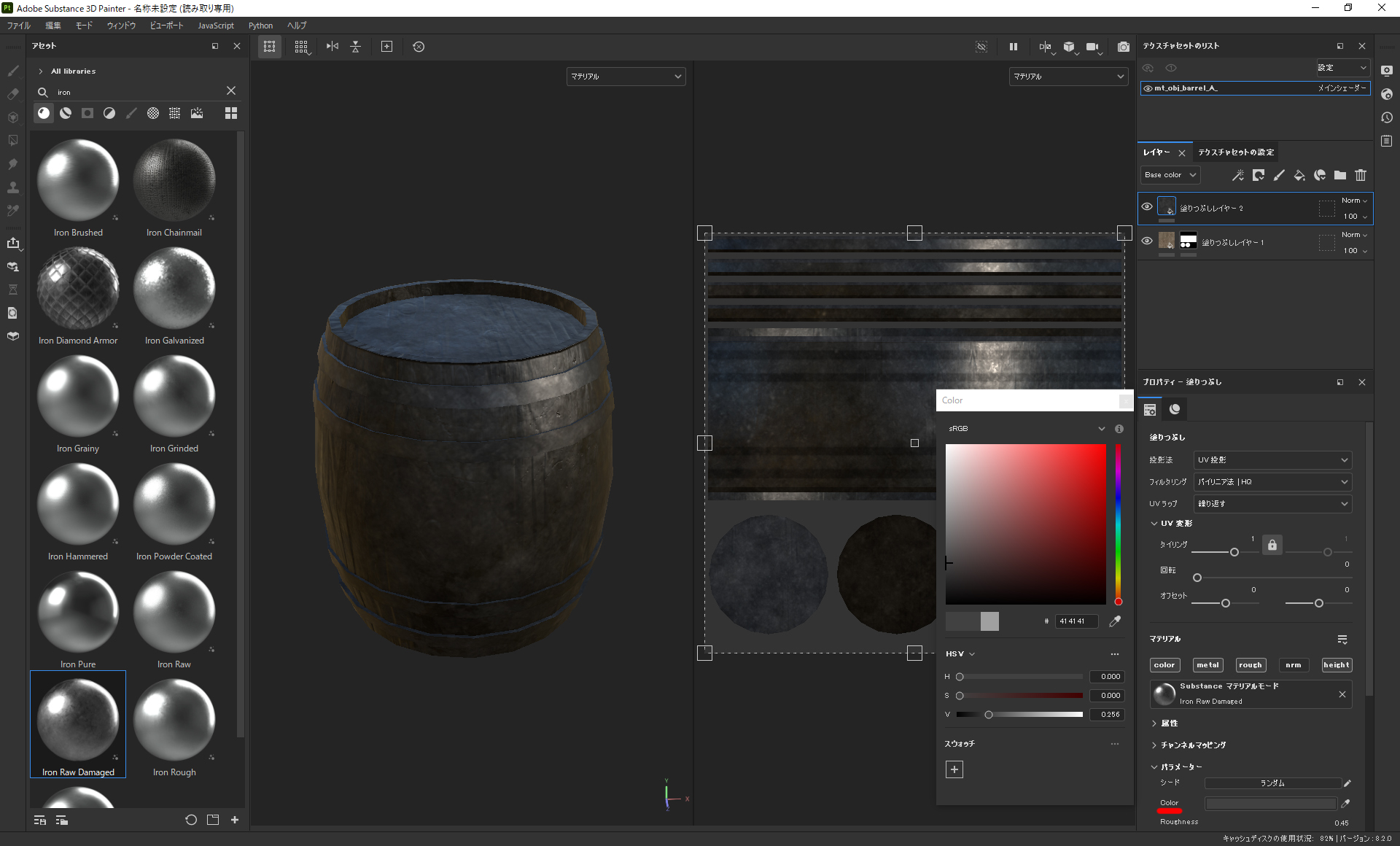Toggle visibility of 塗りつぶしレイヤー 1
Screen dimensions: 1400x846
[x=1147, y=241]
